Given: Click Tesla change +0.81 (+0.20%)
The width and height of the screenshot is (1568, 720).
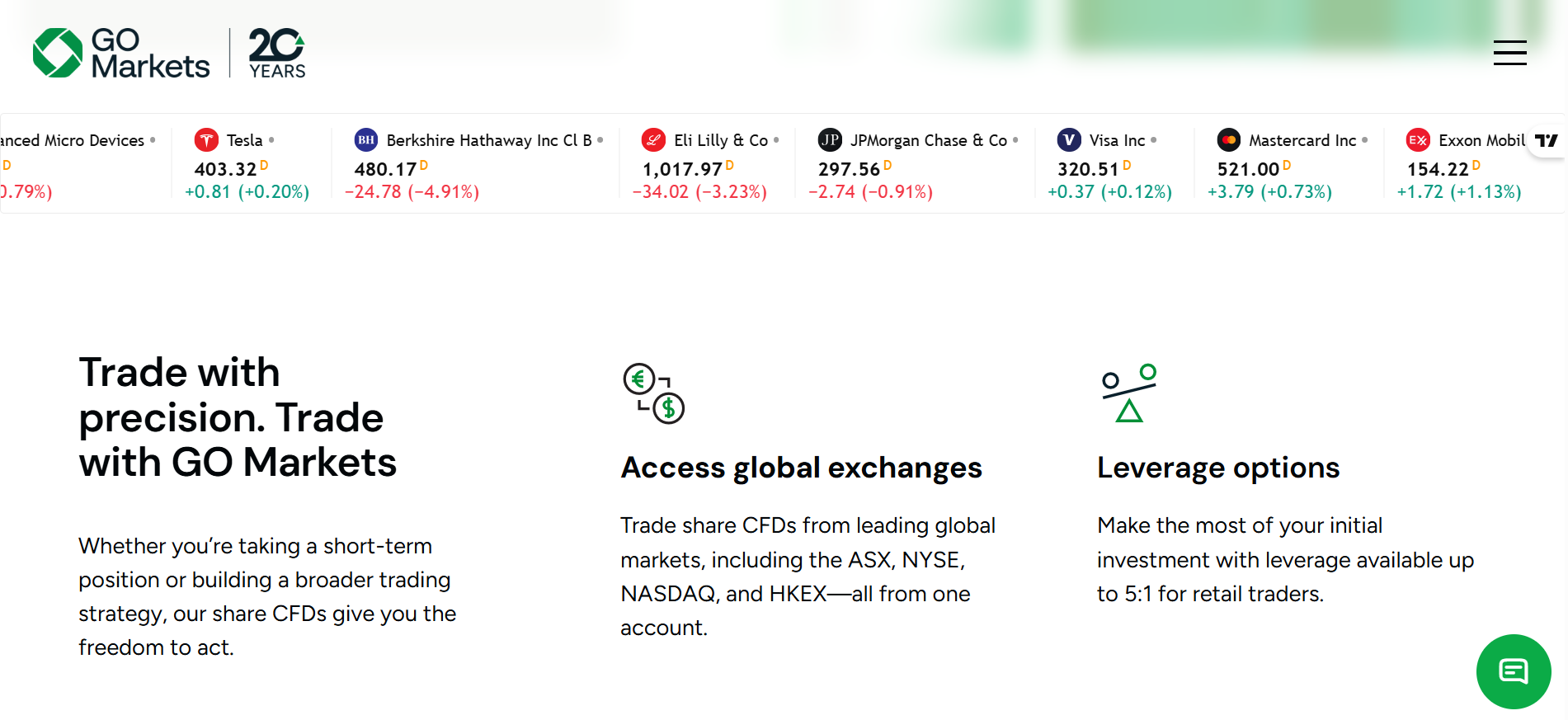Looking at the screenshot, I should pos(247,192).
